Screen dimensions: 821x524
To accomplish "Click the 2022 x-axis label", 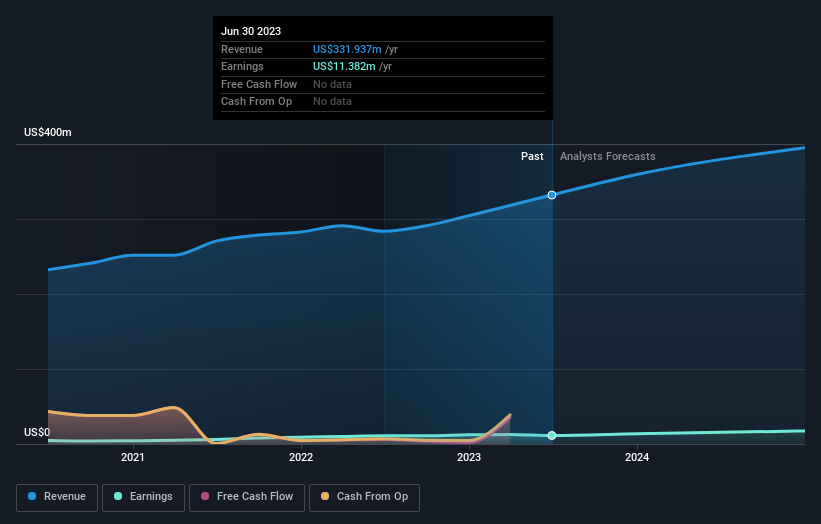I will [301, 457].
